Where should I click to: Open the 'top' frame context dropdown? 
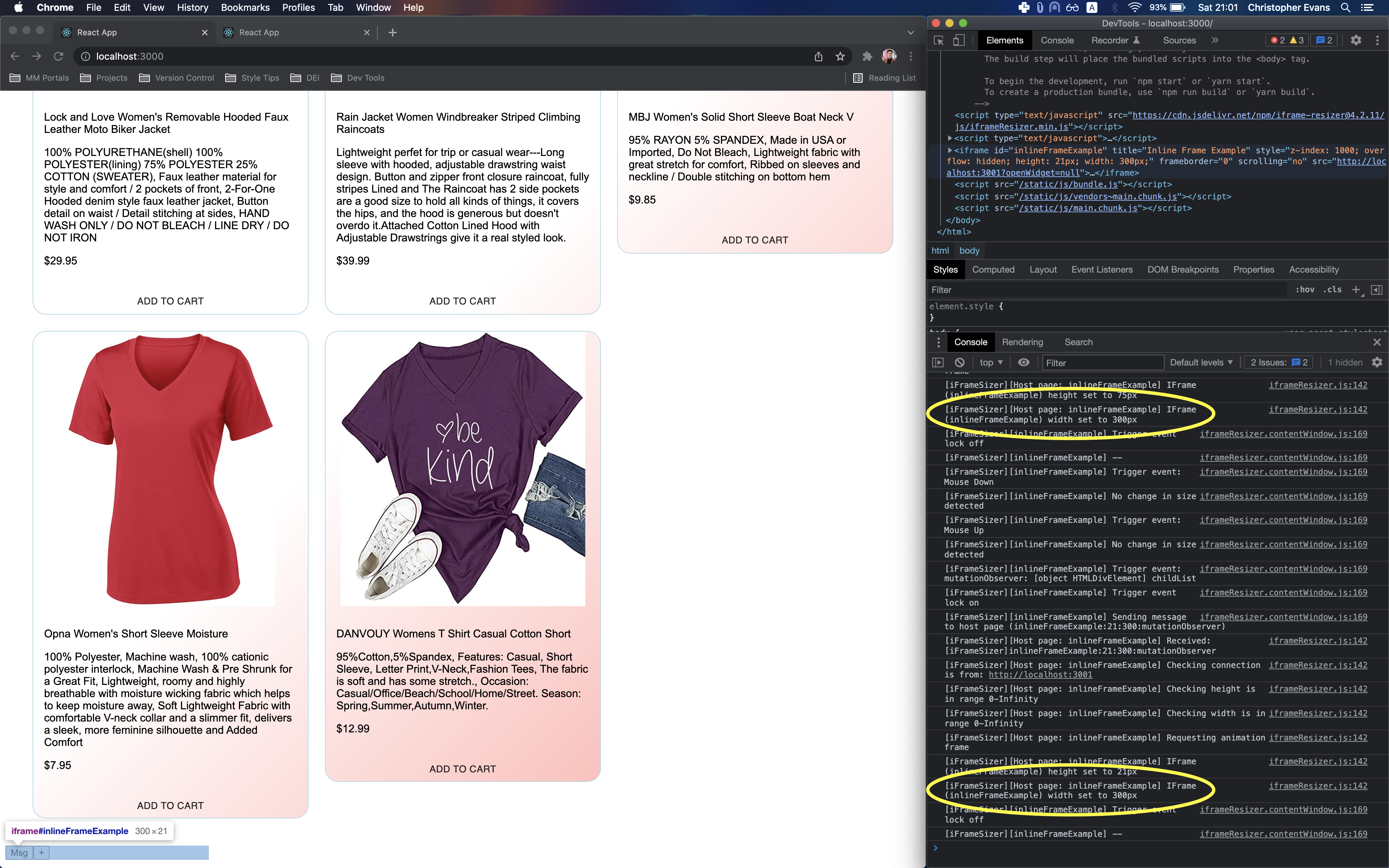[990, 362]
